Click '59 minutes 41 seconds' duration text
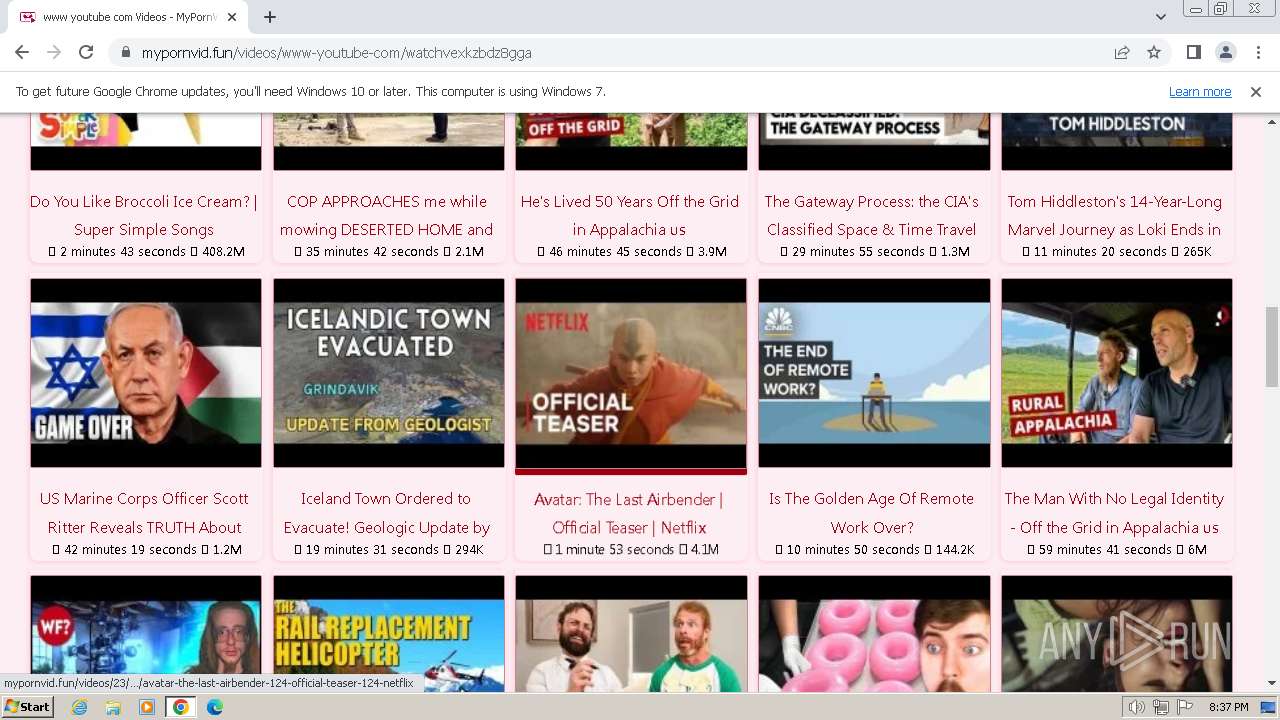Screen dimensions: 1280x720 coord(1105,550)
